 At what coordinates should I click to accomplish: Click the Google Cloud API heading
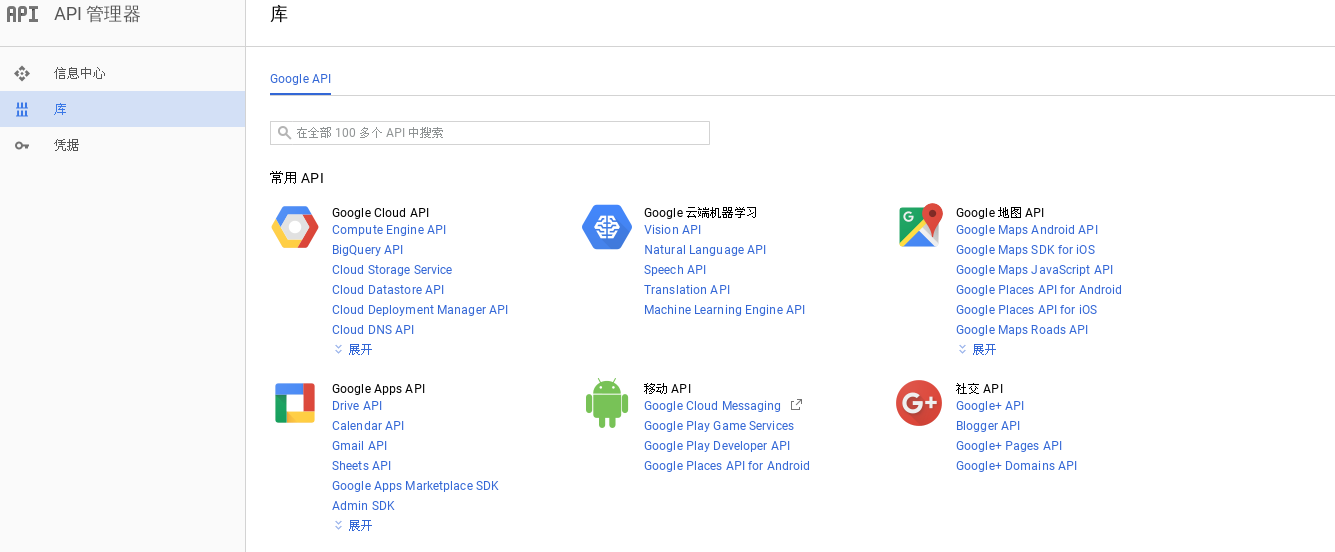tap(380, 213)
